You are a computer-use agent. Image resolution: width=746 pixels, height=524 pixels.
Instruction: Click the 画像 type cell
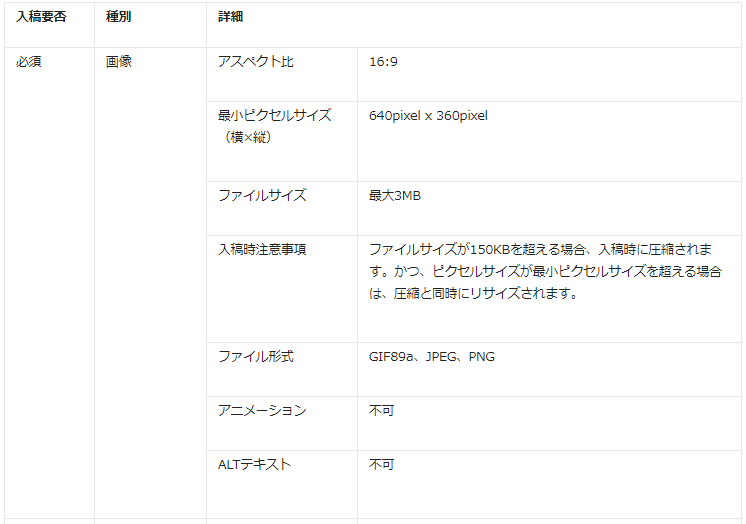119,62
